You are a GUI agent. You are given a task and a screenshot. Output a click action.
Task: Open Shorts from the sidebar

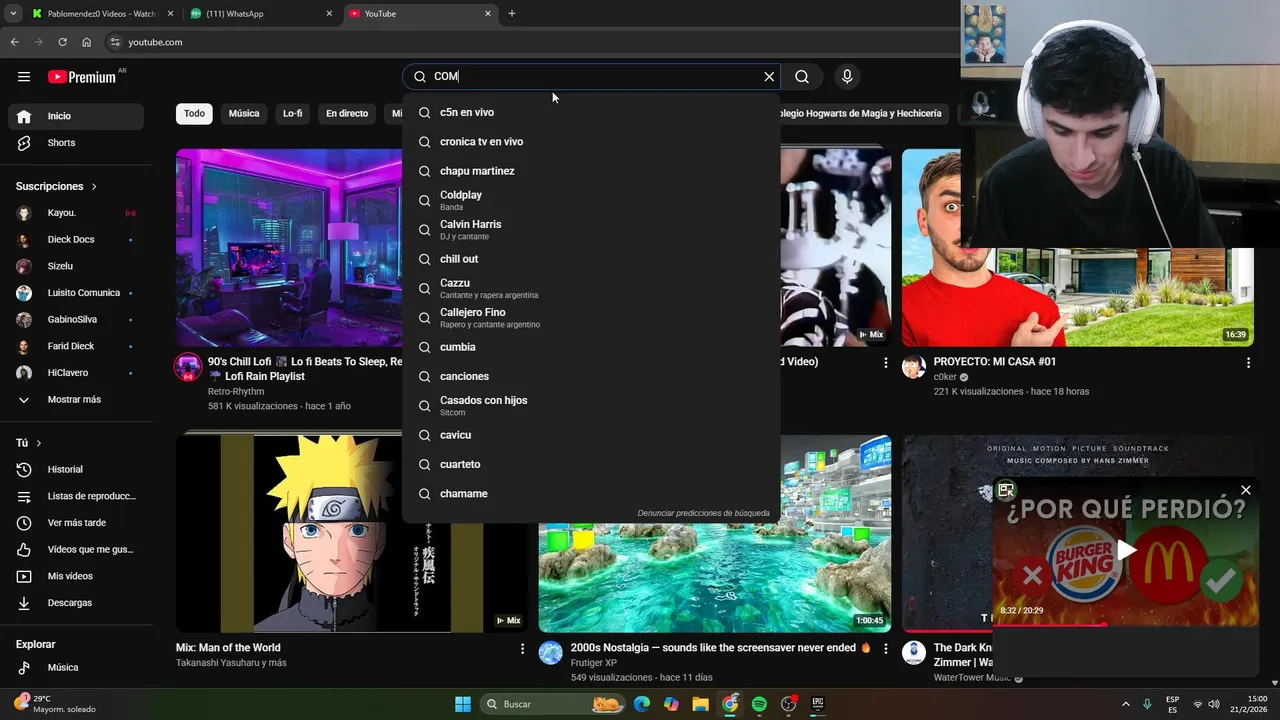(76, 143)
